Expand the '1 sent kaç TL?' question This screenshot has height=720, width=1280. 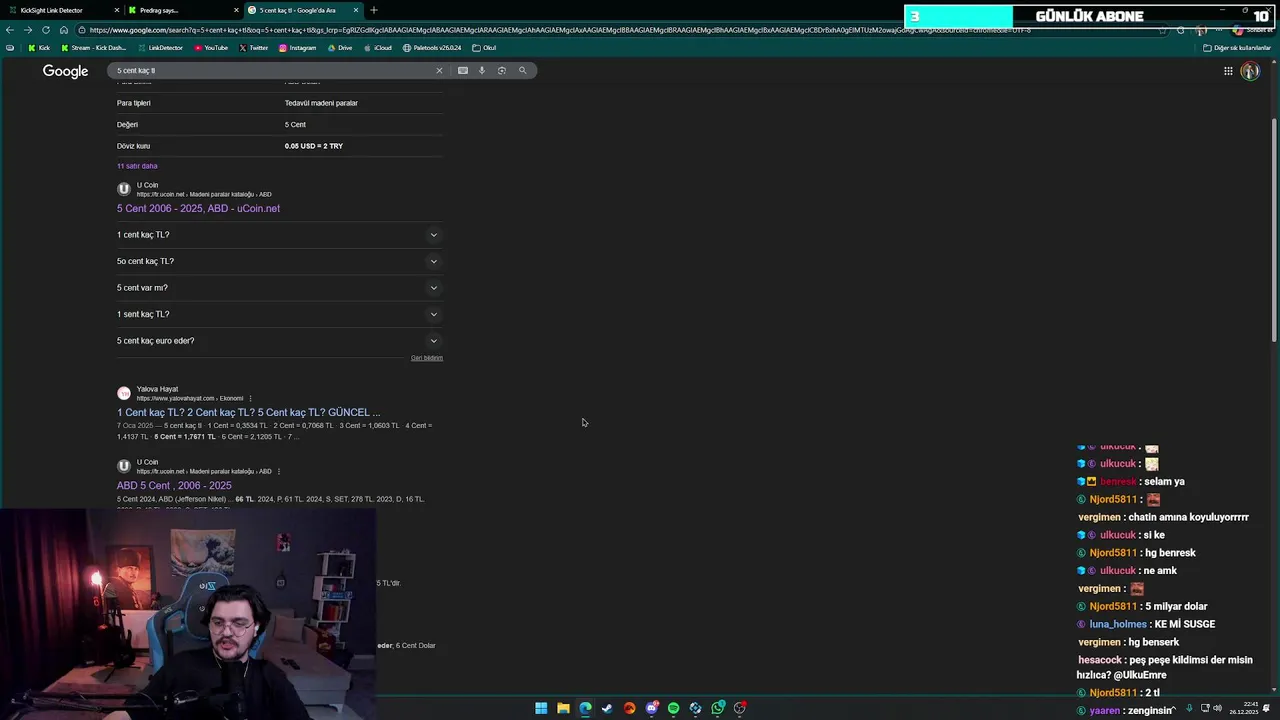coord(278,314)
